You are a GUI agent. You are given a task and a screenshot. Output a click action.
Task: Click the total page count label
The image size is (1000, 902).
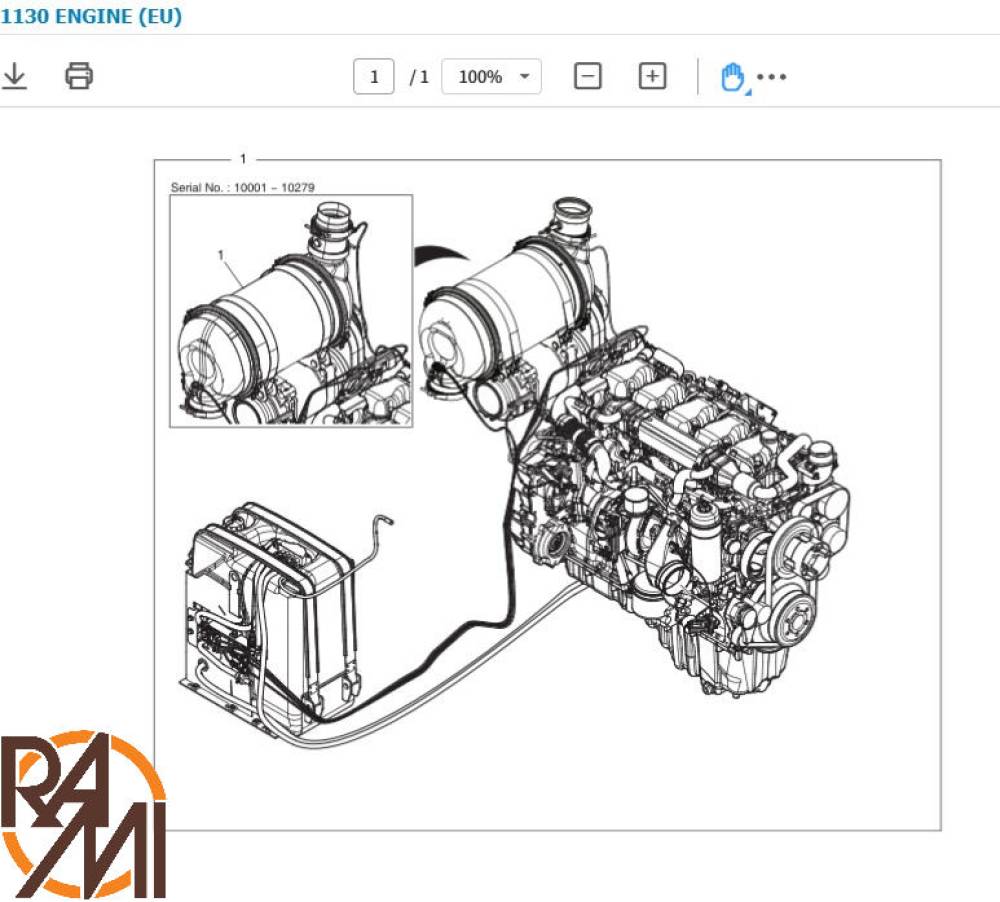coord(419,77)
